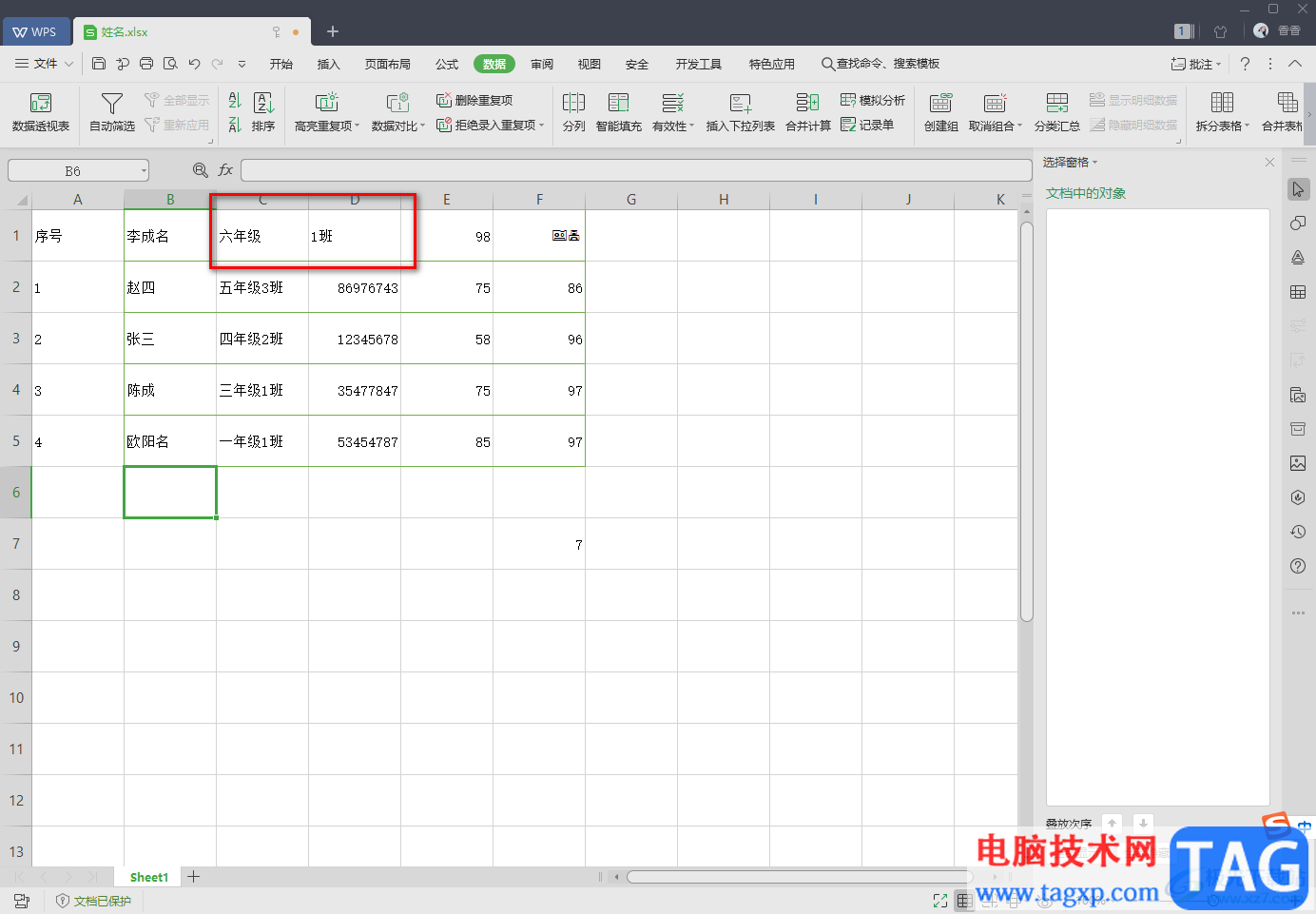This screenshot has width=1316, height=914.
Task: Open Record Form (记录单)
Action: 867,125
